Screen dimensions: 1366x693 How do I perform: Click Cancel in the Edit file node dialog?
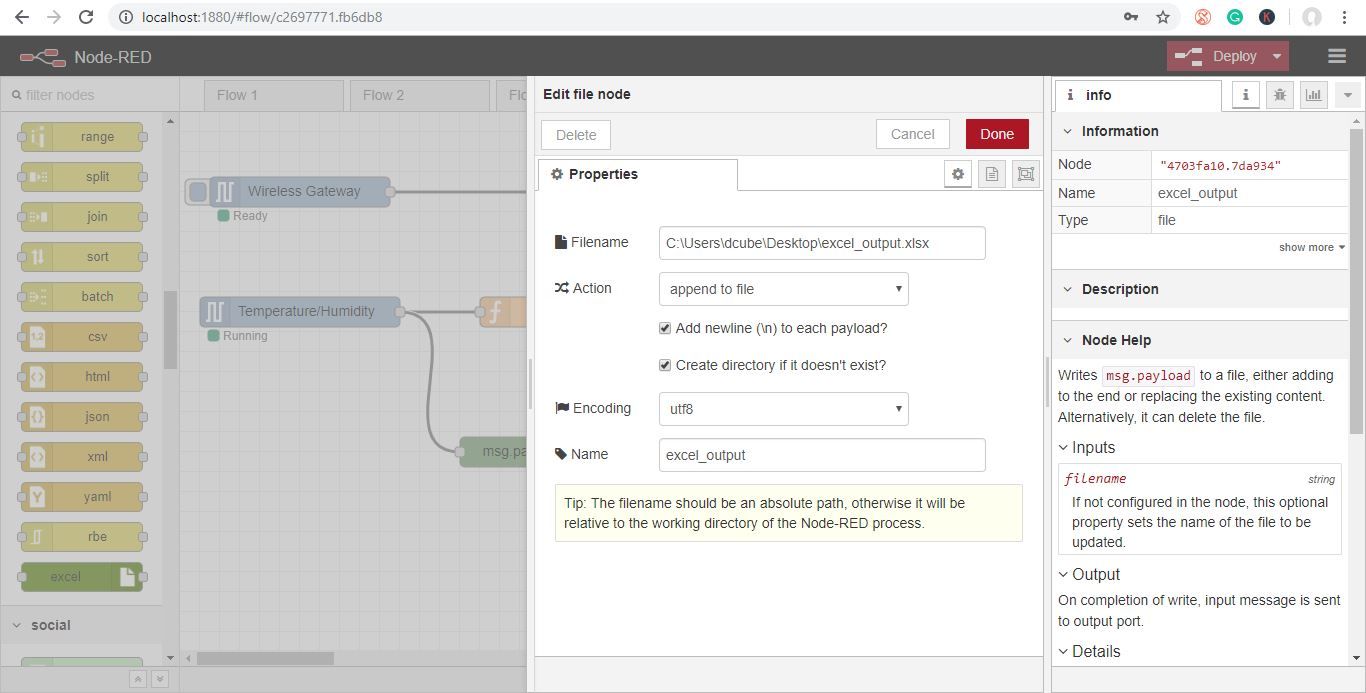913,134
